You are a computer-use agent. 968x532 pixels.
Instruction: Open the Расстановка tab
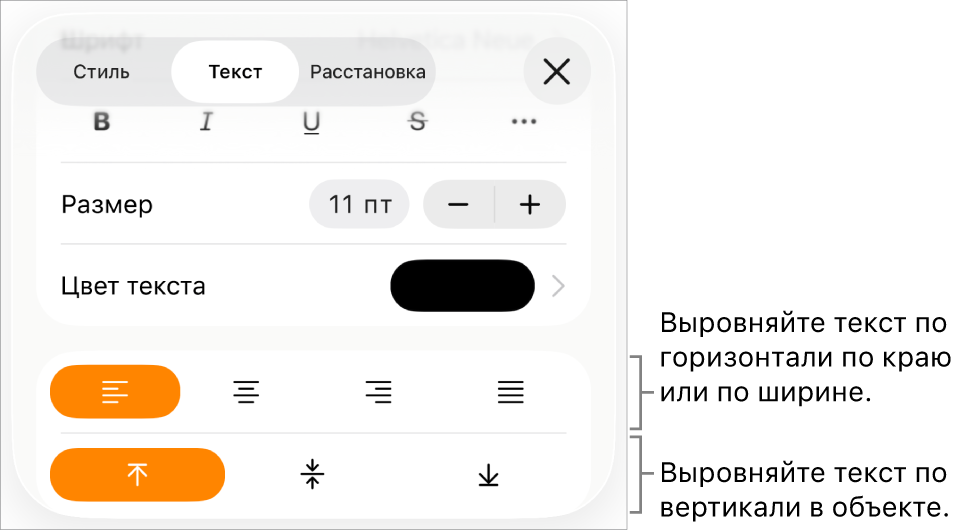[x=368, y=72]
